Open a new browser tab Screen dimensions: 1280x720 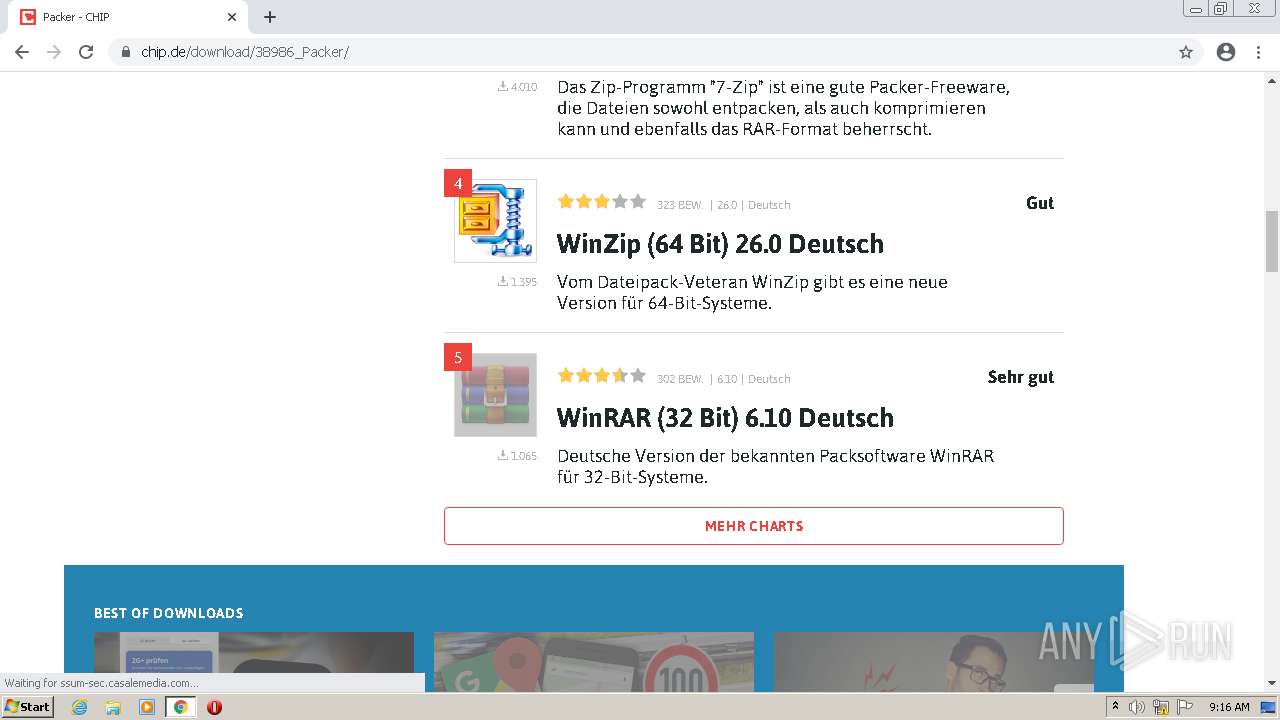click(270, 17)
